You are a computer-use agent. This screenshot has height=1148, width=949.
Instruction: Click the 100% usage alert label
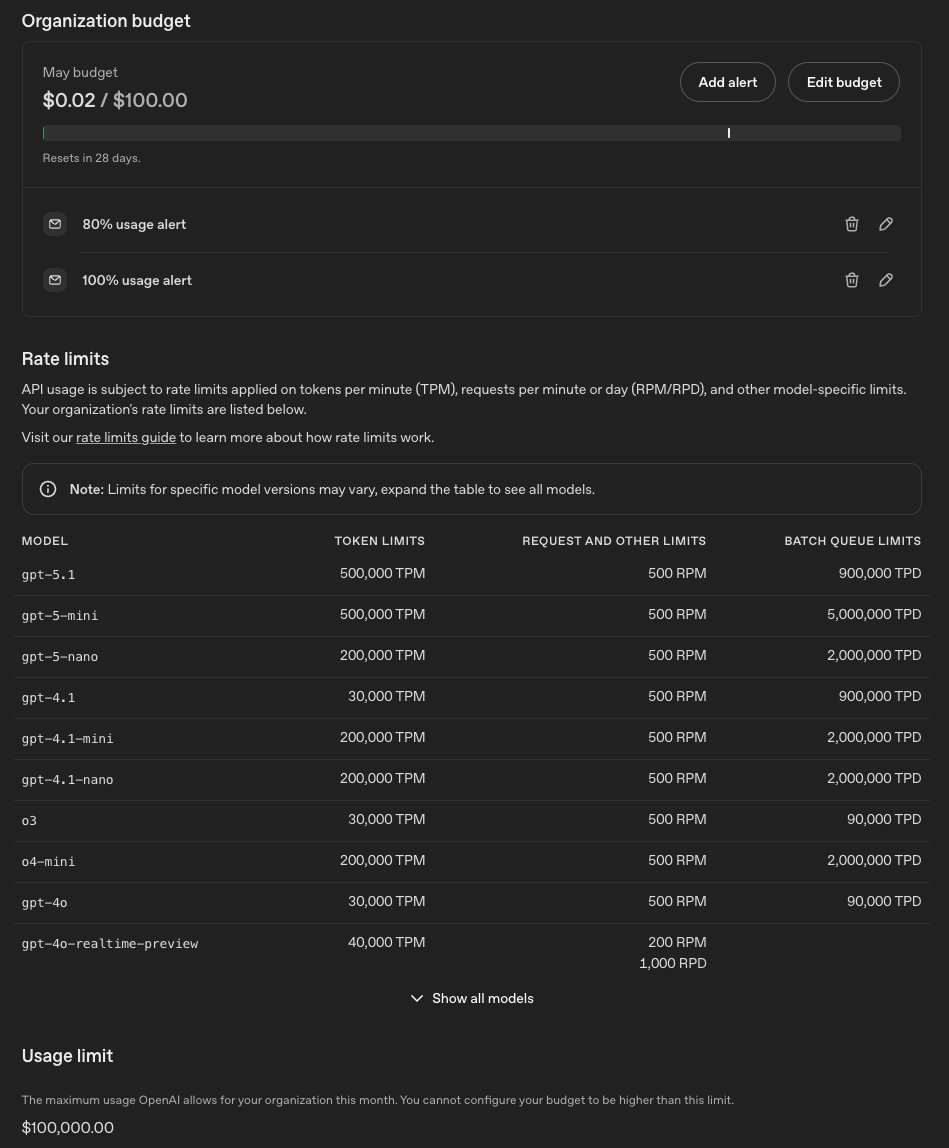pyautogui.click(x=137, y=280)
